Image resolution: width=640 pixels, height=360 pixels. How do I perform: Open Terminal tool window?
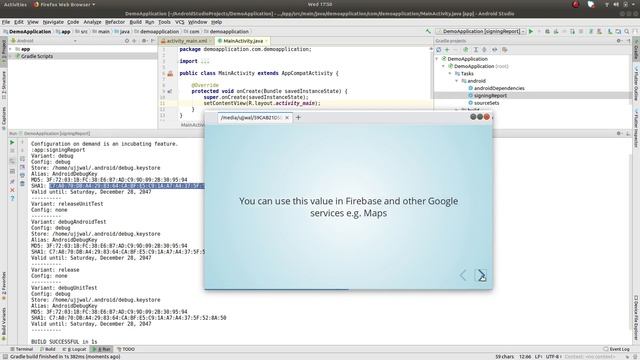point(21,349)
